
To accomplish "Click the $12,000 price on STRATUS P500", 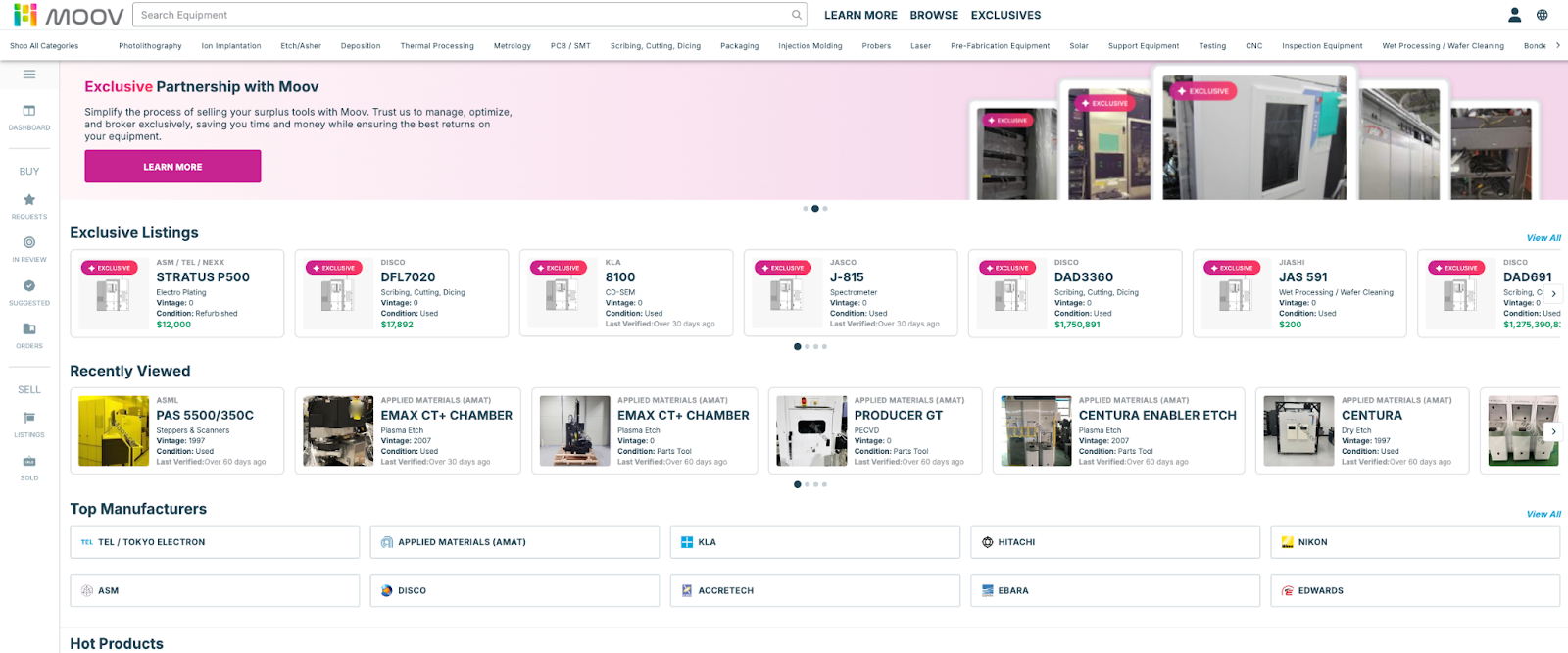I will (x=173, y=325).
